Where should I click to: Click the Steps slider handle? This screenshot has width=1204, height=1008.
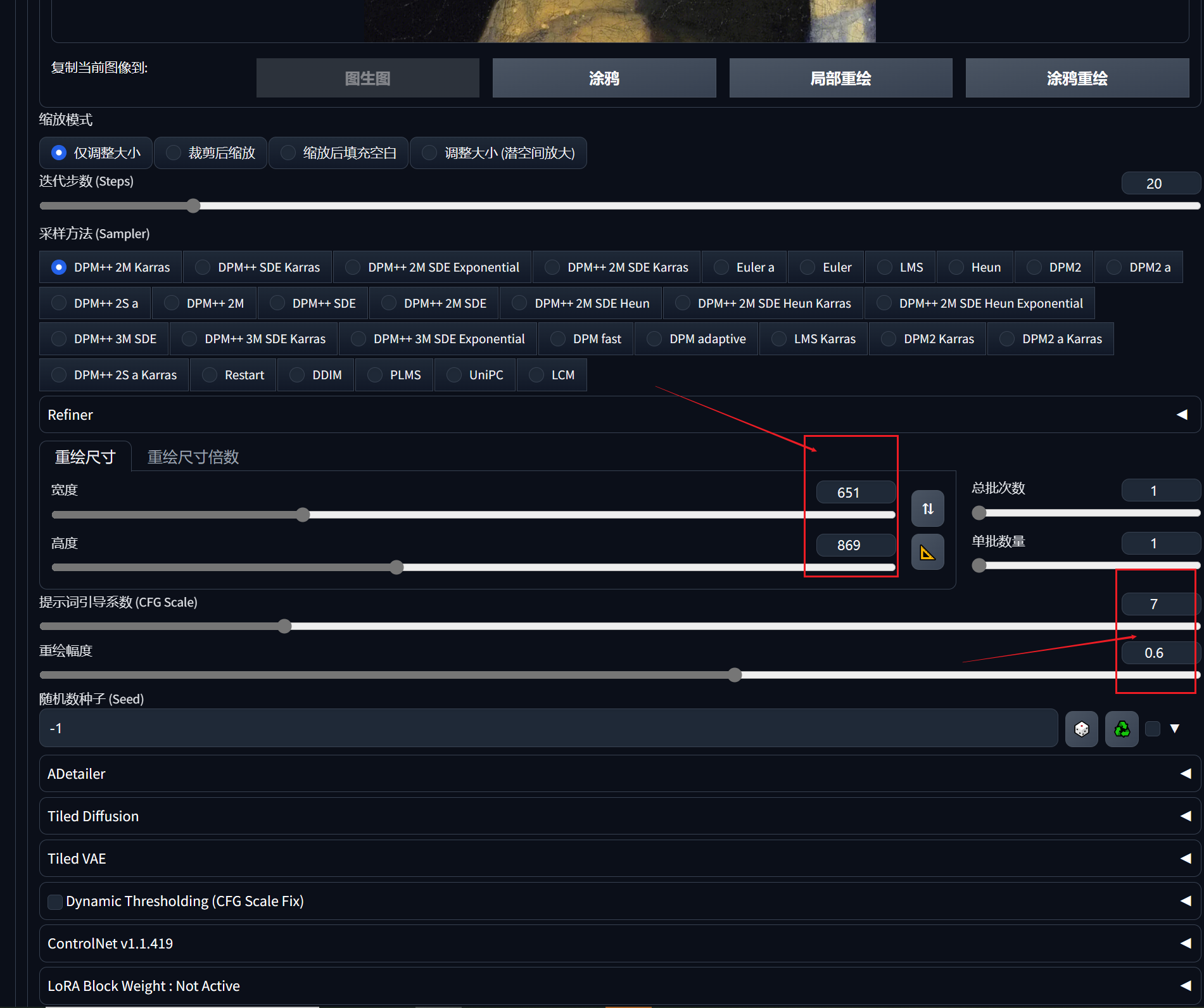[x=193, y=206]
